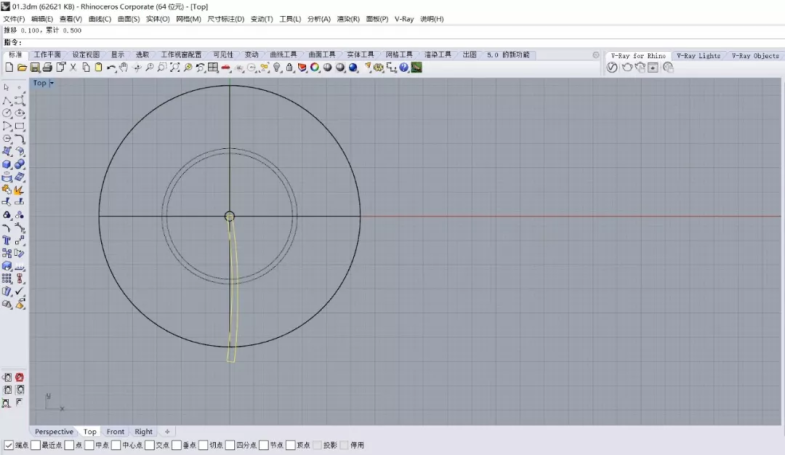Viewport: 785px width, 455px height.
Task: Open the 文件(F) menu
Action: [14, 19]
